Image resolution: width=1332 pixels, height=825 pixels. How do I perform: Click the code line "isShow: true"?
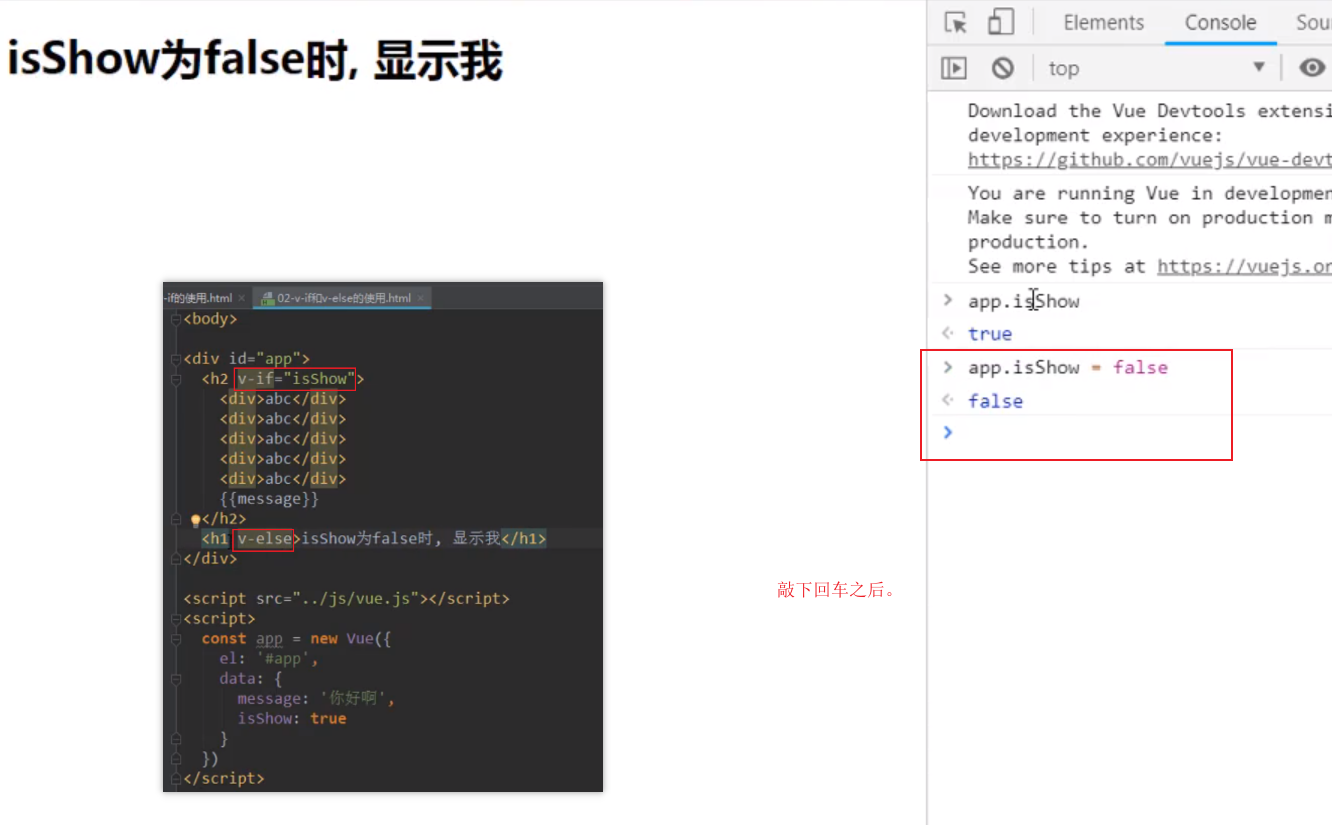[x=291, y=719]
